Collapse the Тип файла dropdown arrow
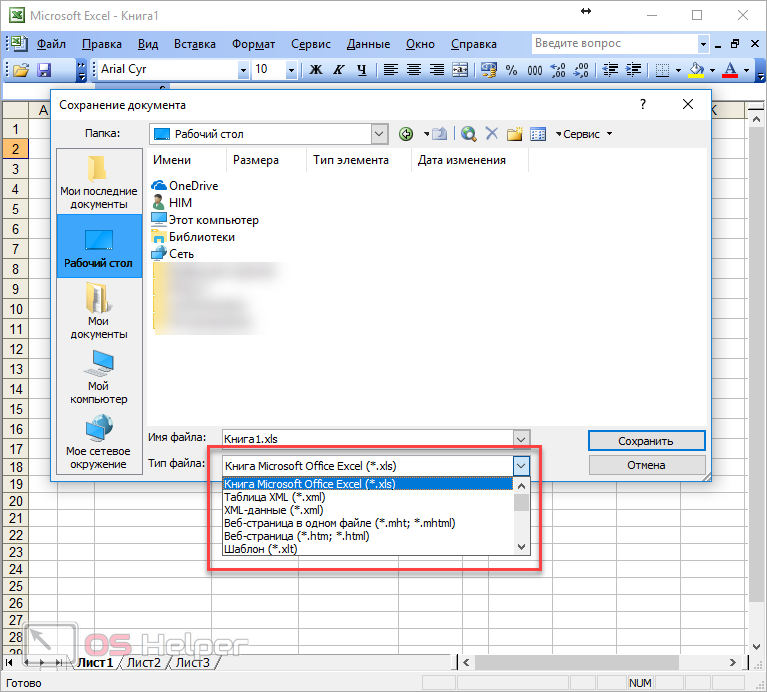The height and width of the screenshot is (692, 767). pyautogui.click(x=521, y=466)
